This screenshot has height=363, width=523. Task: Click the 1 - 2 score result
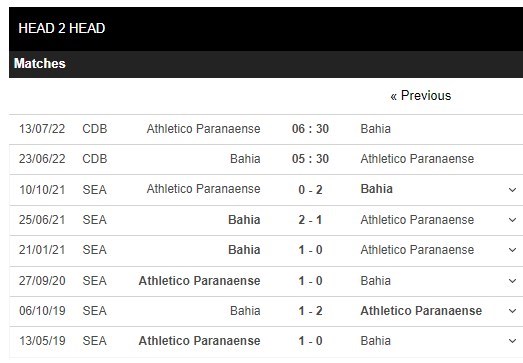tap(310, 311)
